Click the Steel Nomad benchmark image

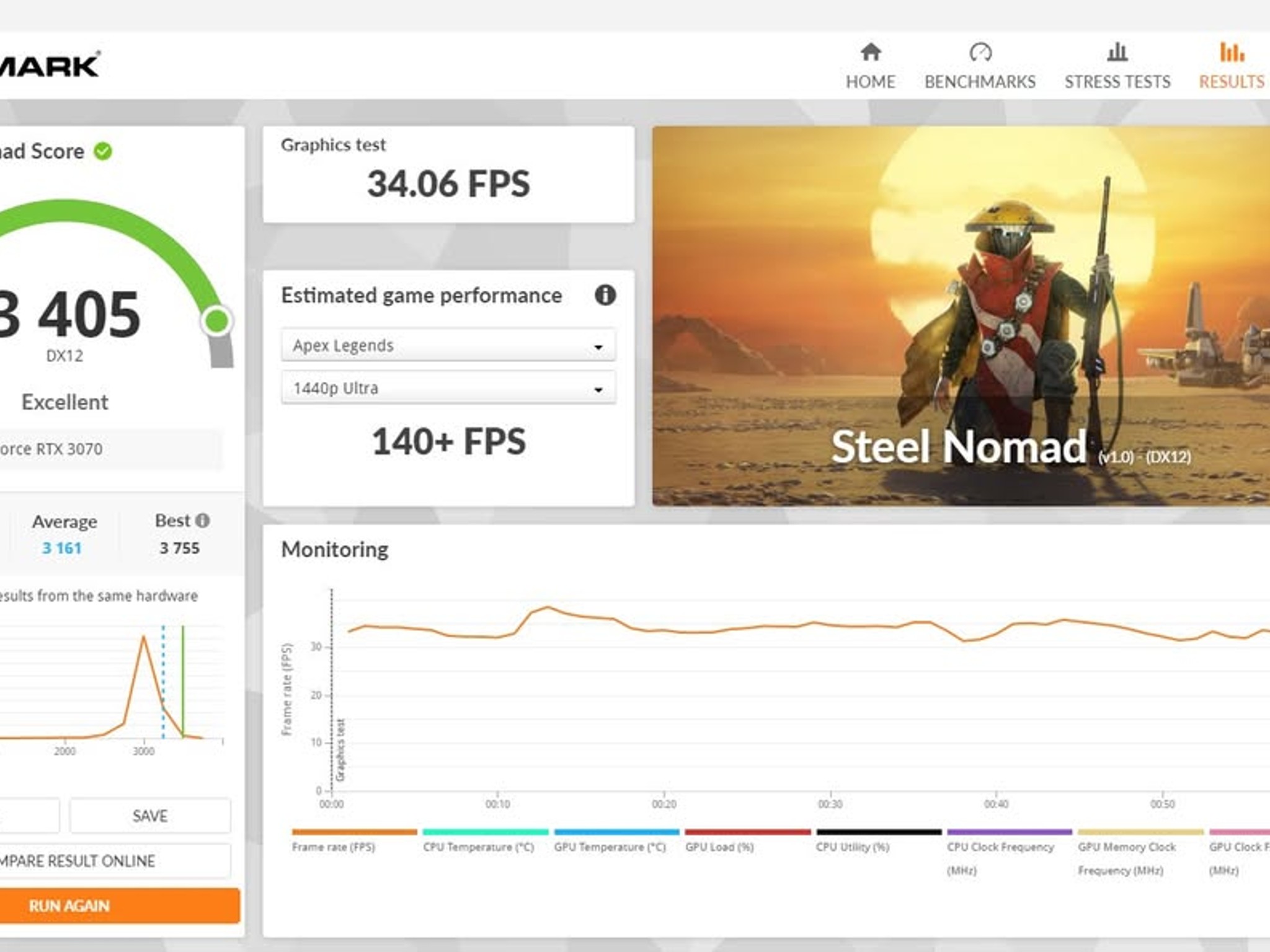tap(960, 316)
